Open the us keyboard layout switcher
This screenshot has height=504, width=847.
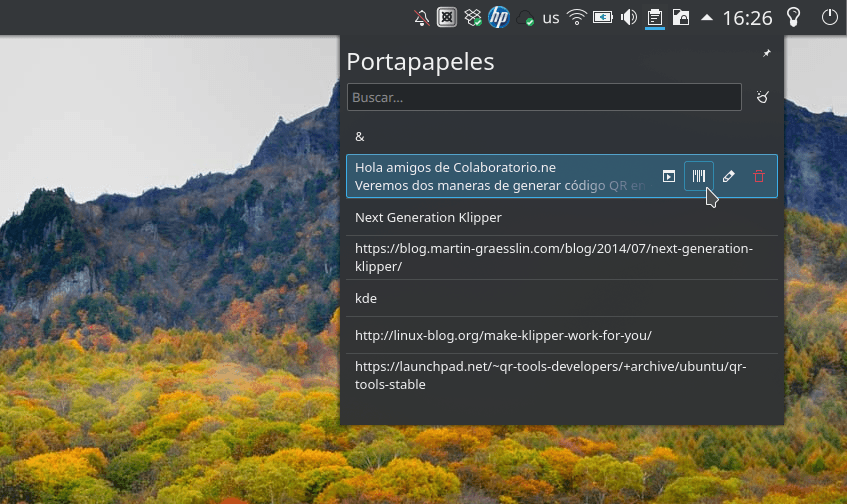point(550,18)
